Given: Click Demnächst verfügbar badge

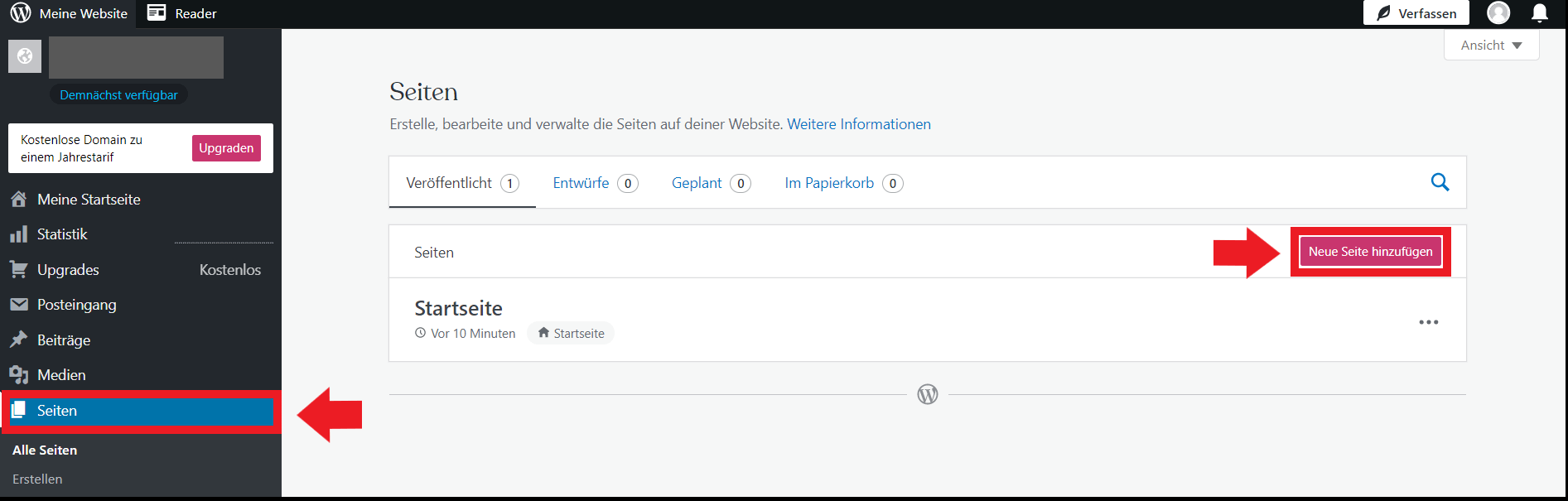Looking at the screenshot, I should 118,95.
